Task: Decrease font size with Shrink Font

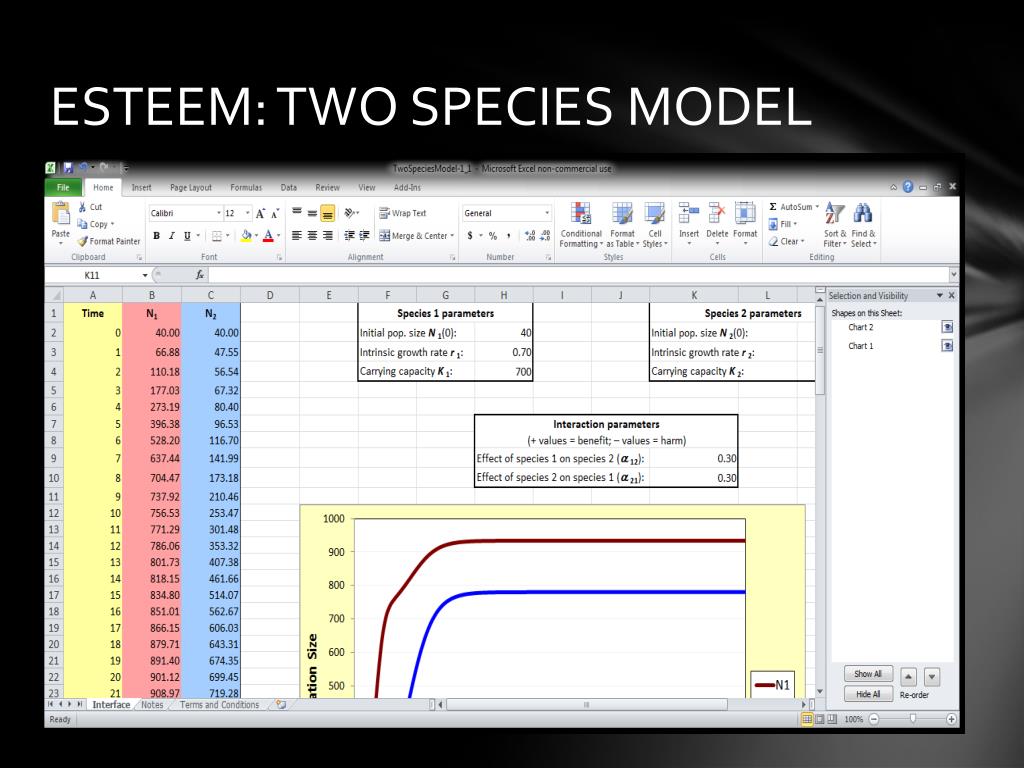Action: coord(275,214)
